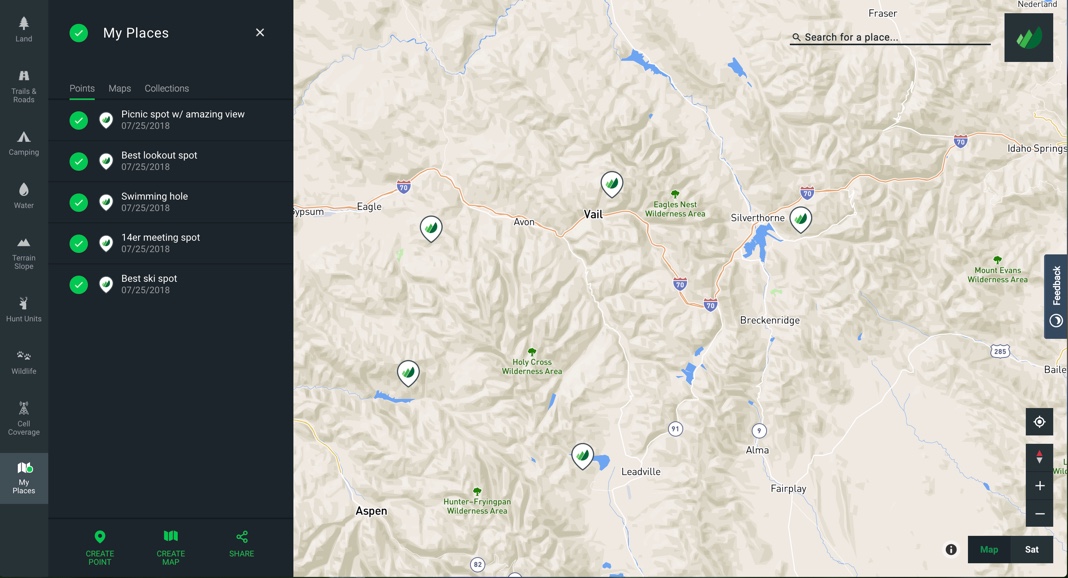Open the Cell Coverage layer
The image size is (1068, 578).
pos(24,419)
